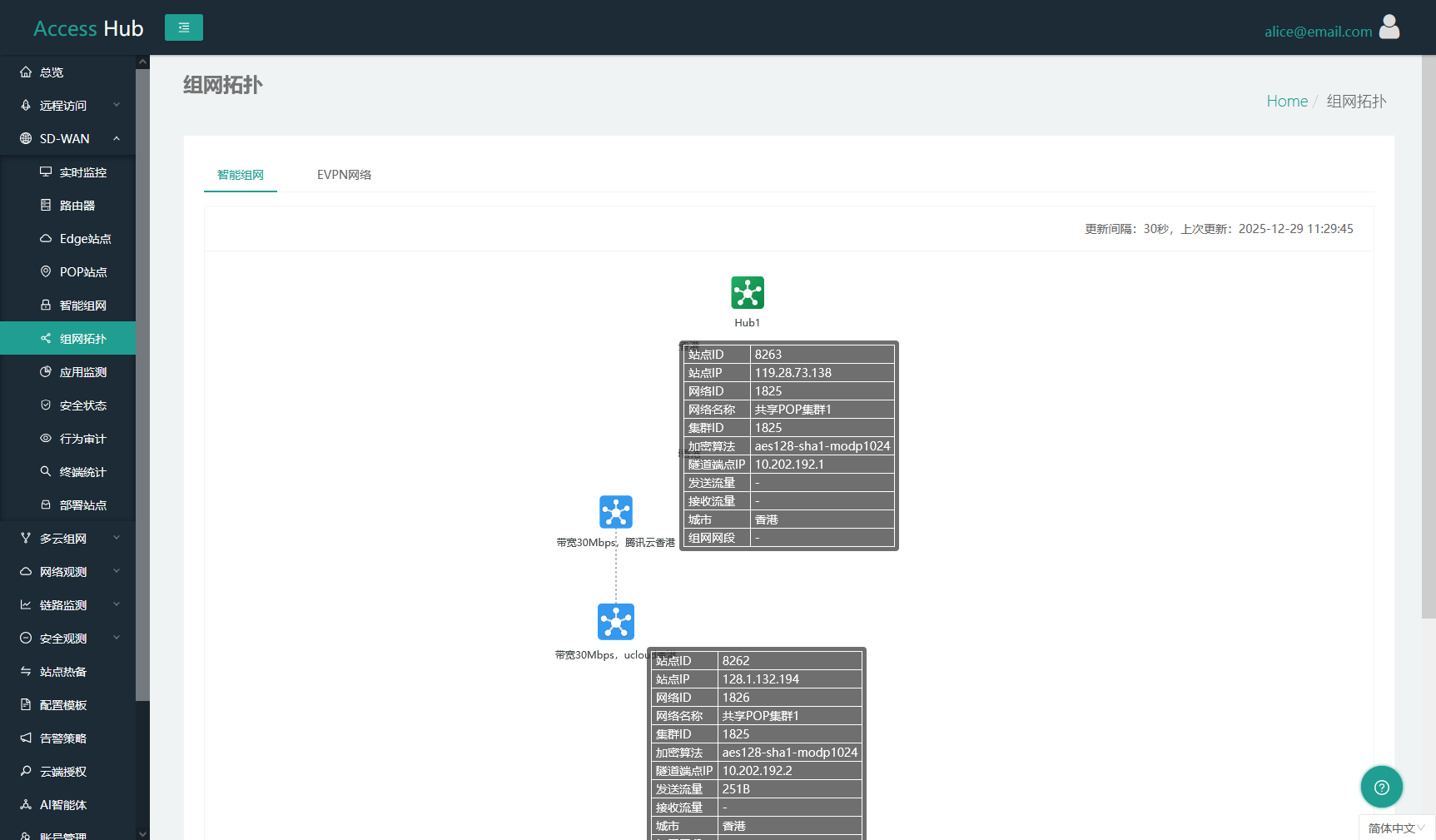
Task: Click the Hub1 node label
Action: [748, 323]
